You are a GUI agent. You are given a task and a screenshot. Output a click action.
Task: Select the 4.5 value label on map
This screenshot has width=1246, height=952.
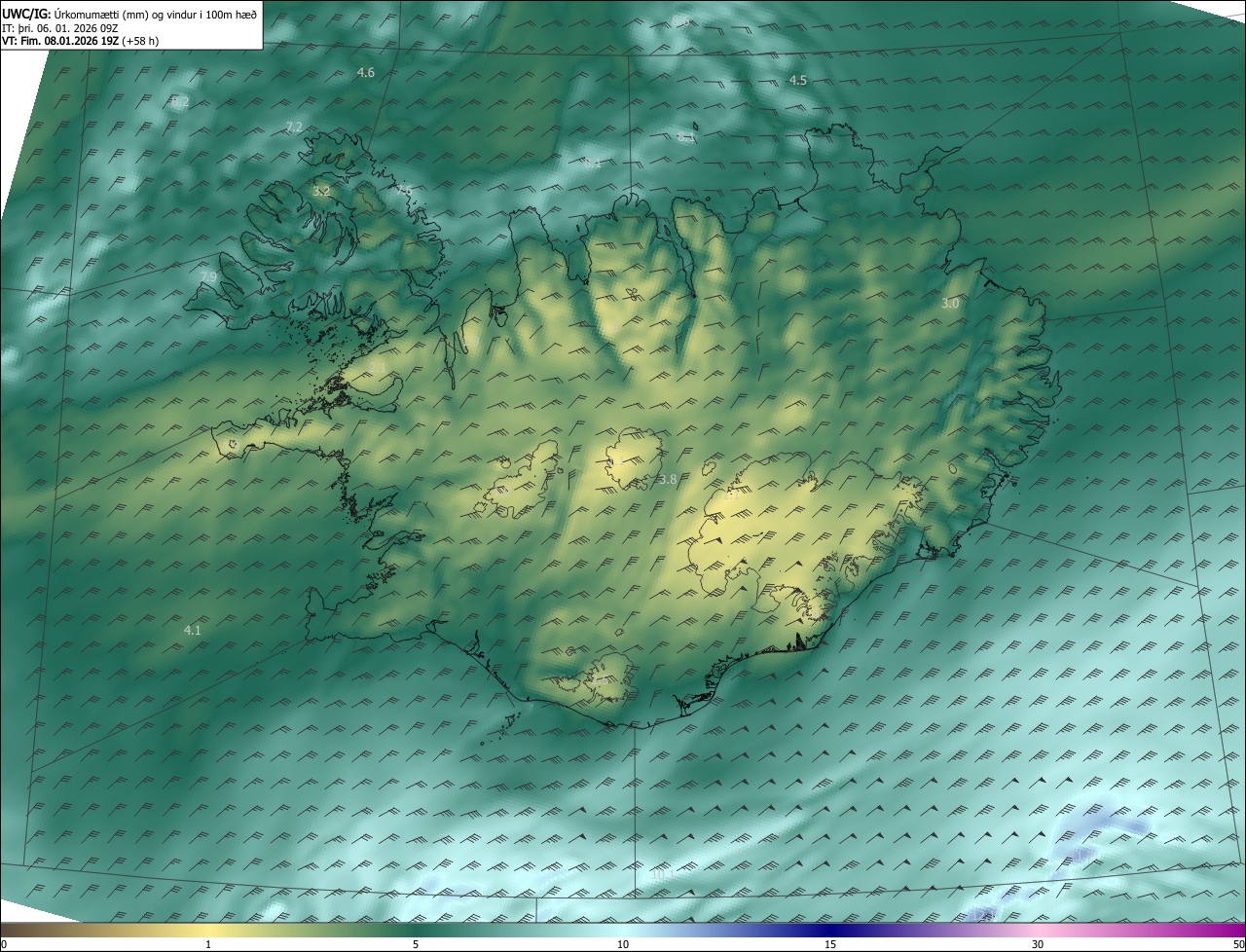(798, 81)
